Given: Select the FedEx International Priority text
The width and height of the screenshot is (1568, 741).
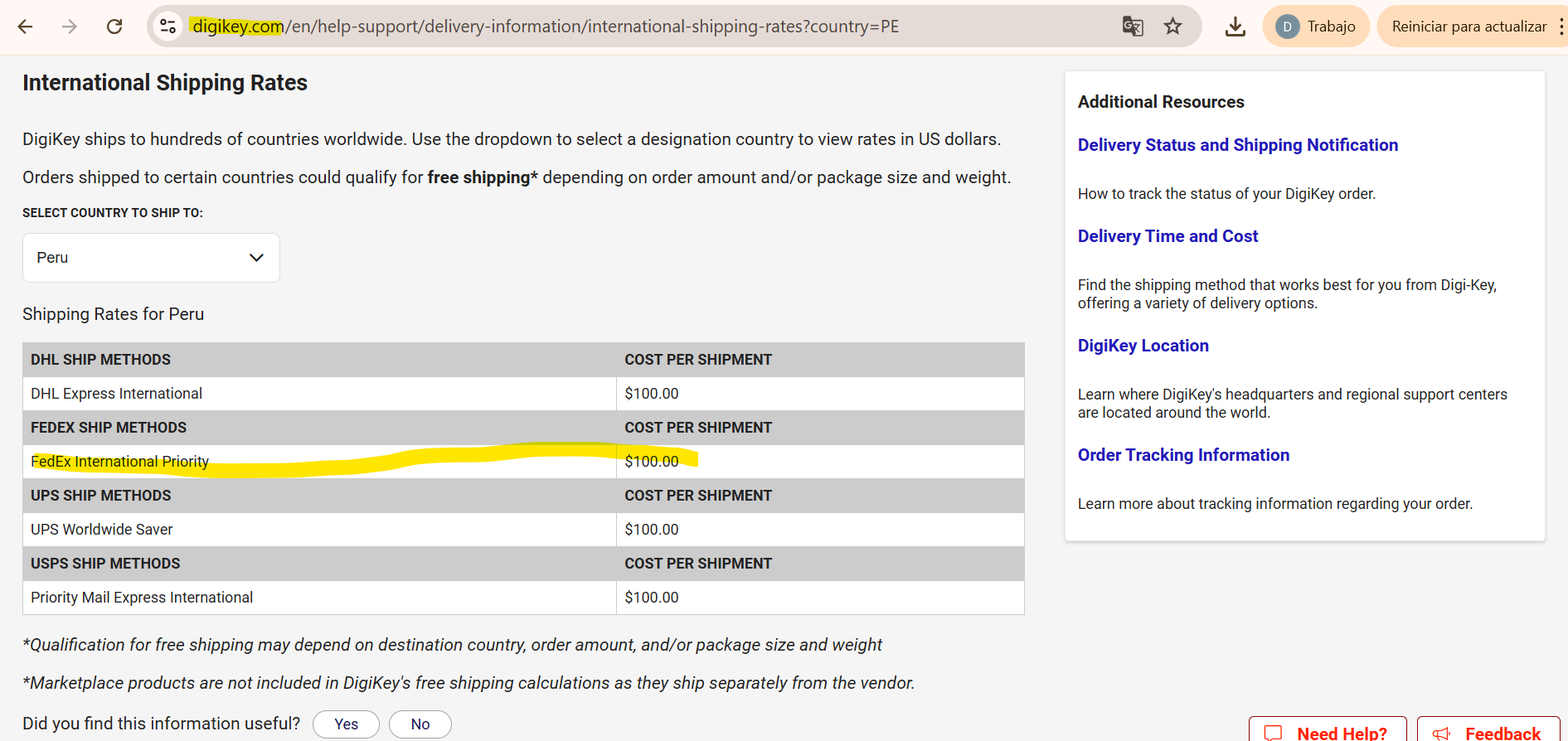Looking at the screenshot, I should point(120,462).
